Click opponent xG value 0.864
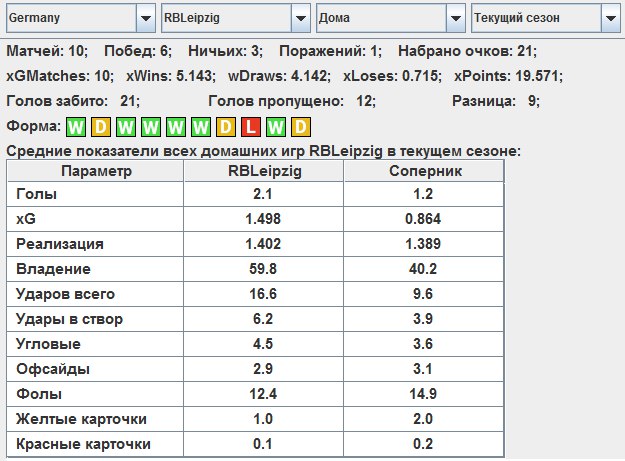 (423, 219)
